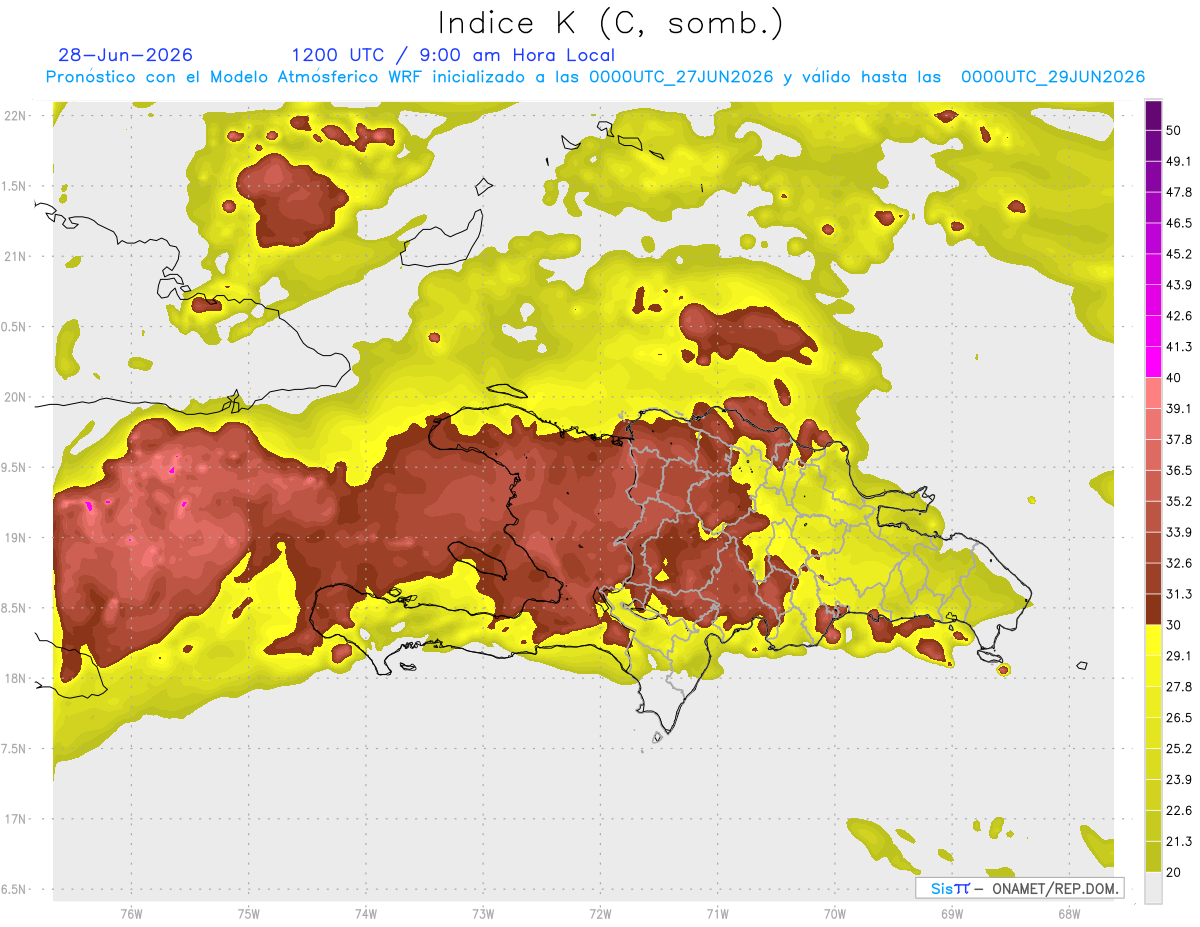
Task: Pick the dark purple swatch above 50
Action: (x=1153, y=115)
